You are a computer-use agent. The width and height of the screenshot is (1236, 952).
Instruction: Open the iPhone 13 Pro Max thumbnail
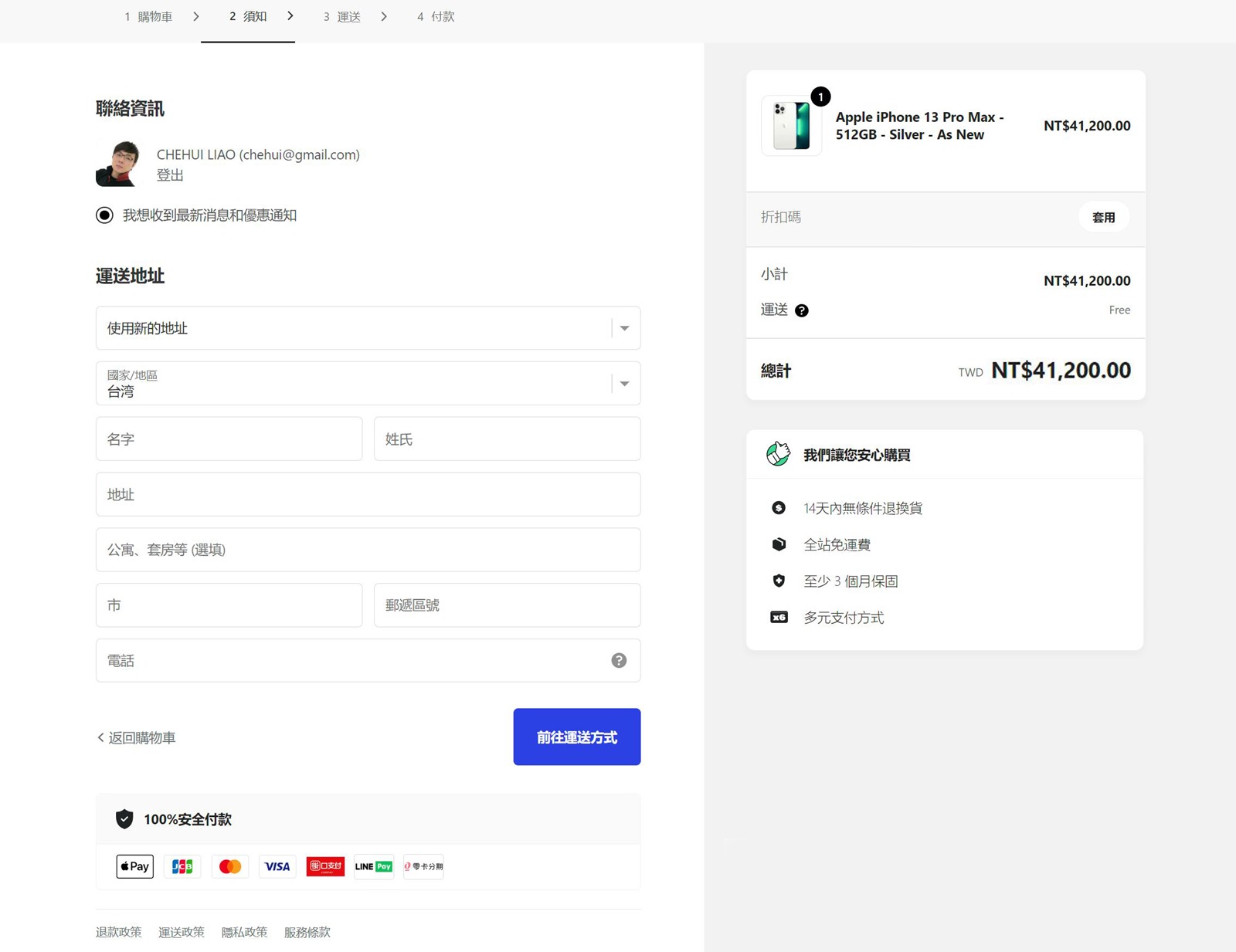coord(792,126)
